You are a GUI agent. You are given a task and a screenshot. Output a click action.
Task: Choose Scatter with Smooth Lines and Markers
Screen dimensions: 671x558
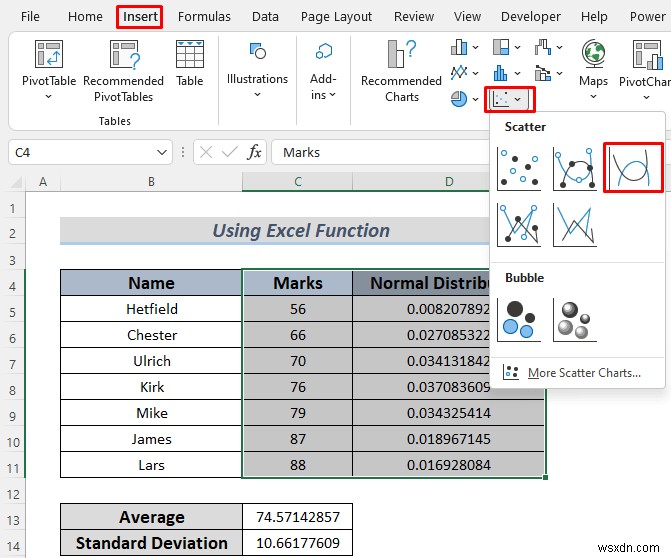pos(575,169)
